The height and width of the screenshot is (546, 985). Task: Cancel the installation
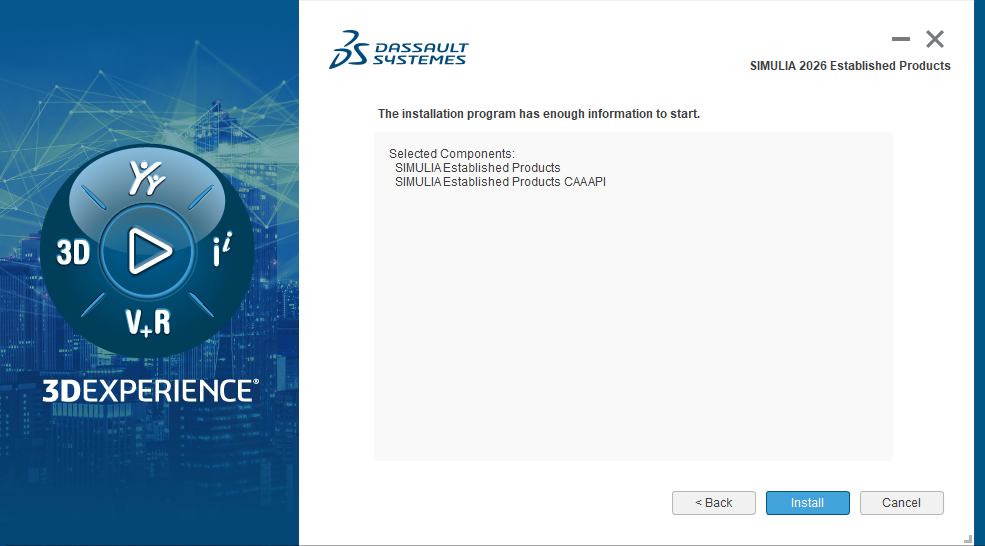[x=901, y=502]
